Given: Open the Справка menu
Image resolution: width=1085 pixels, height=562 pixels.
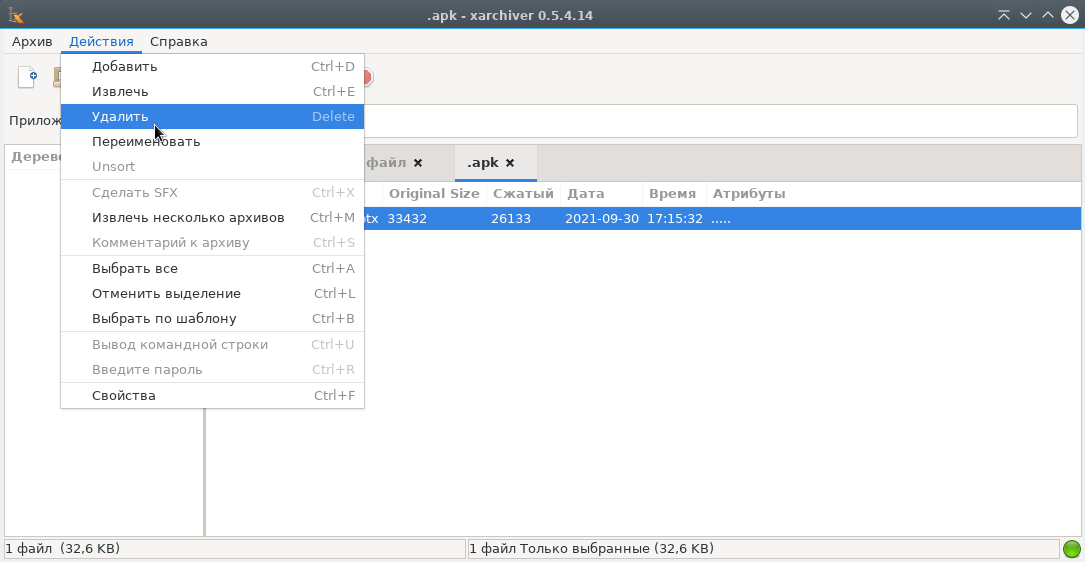Looking at the screenshot, I should point(179,42).
